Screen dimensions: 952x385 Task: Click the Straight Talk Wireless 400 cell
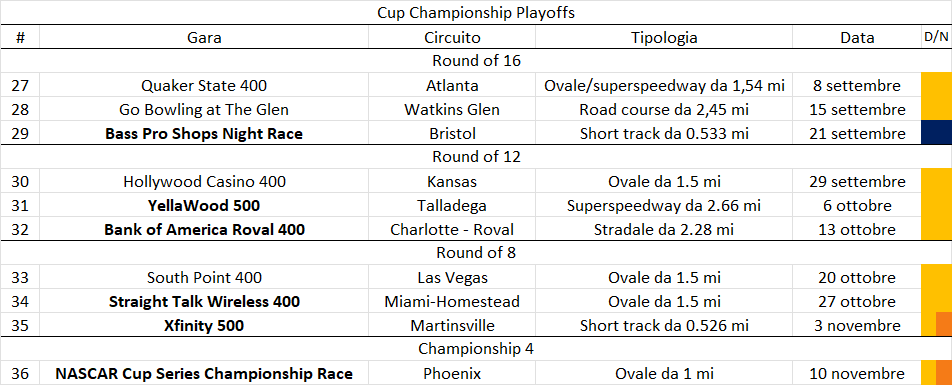tap(204, 301)
